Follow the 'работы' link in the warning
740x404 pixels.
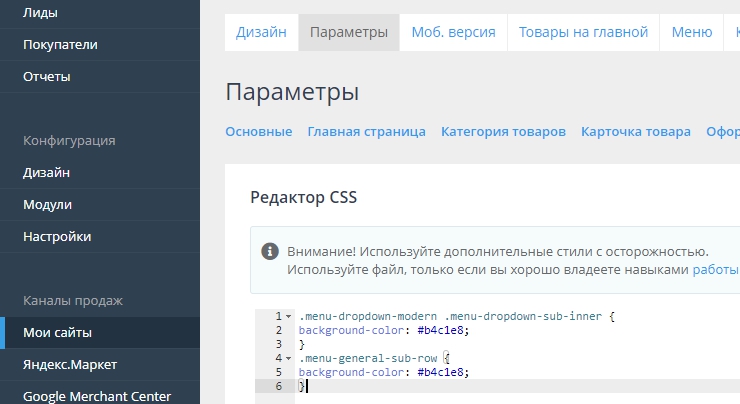click(x=715, y=270)
